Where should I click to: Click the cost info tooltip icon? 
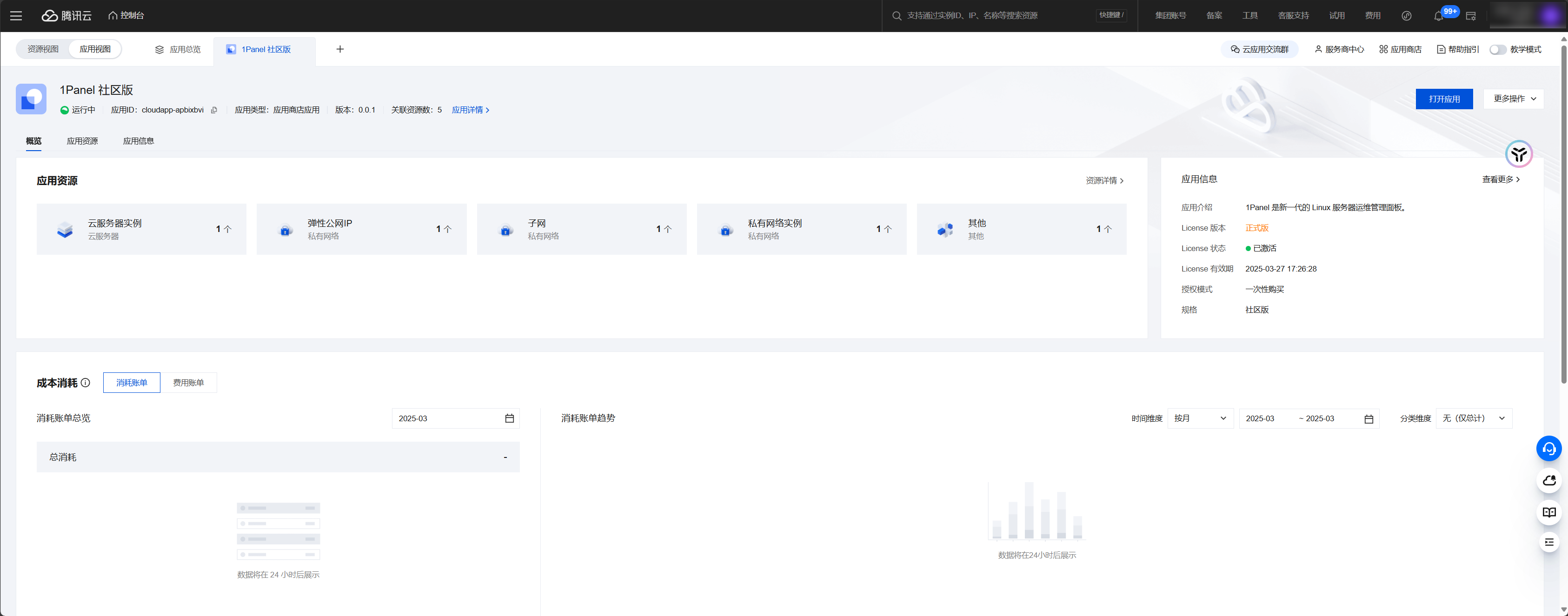pos(85,383)
